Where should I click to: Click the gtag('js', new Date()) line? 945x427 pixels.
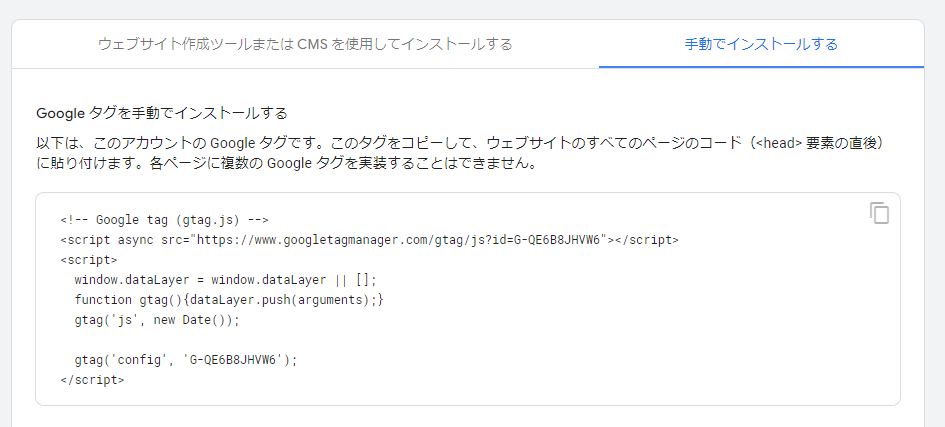tap(157, 320)
